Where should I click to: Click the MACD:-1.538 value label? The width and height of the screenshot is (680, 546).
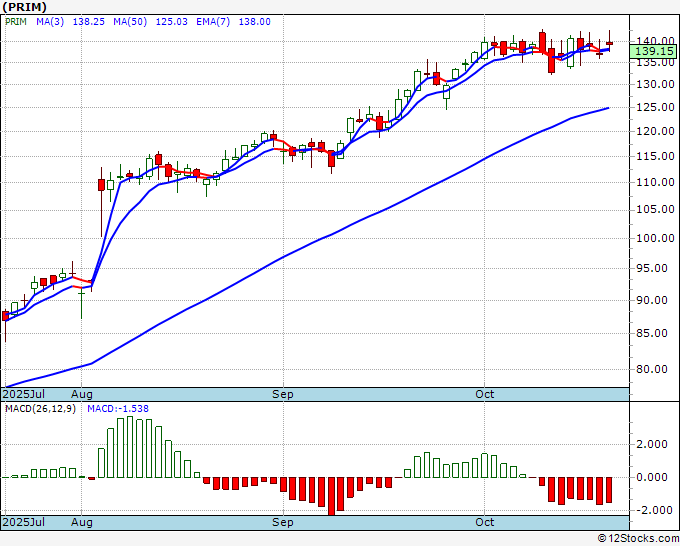tap(118, 409)
